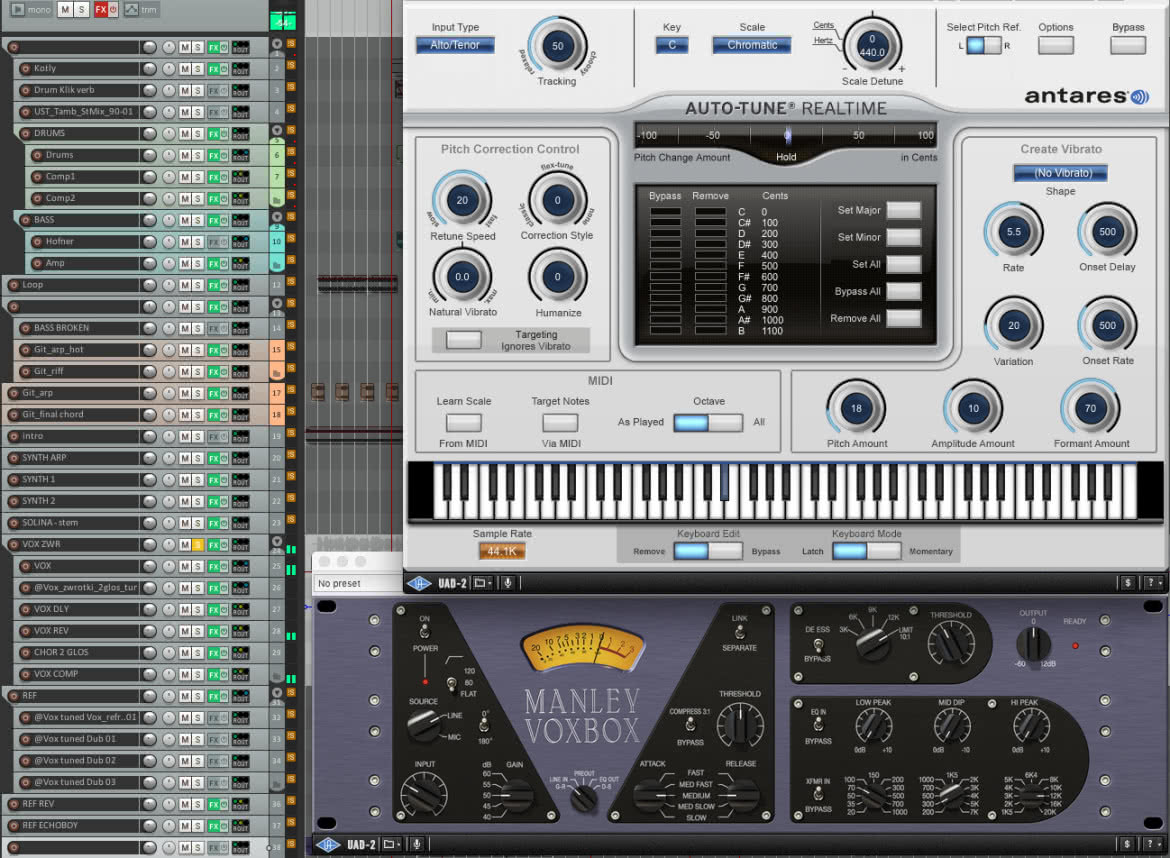Toggle the Voxbox phase 0/180 switch
Screen dimensions: 1170x858
click(484, 725)
